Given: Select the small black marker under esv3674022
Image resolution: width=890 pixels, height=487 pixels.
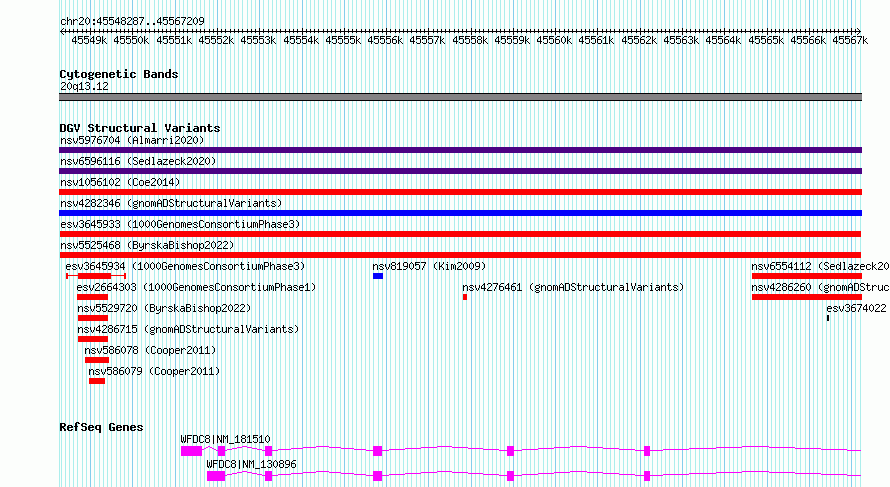Looking at the screenshot, I should (x=828, y=318).
